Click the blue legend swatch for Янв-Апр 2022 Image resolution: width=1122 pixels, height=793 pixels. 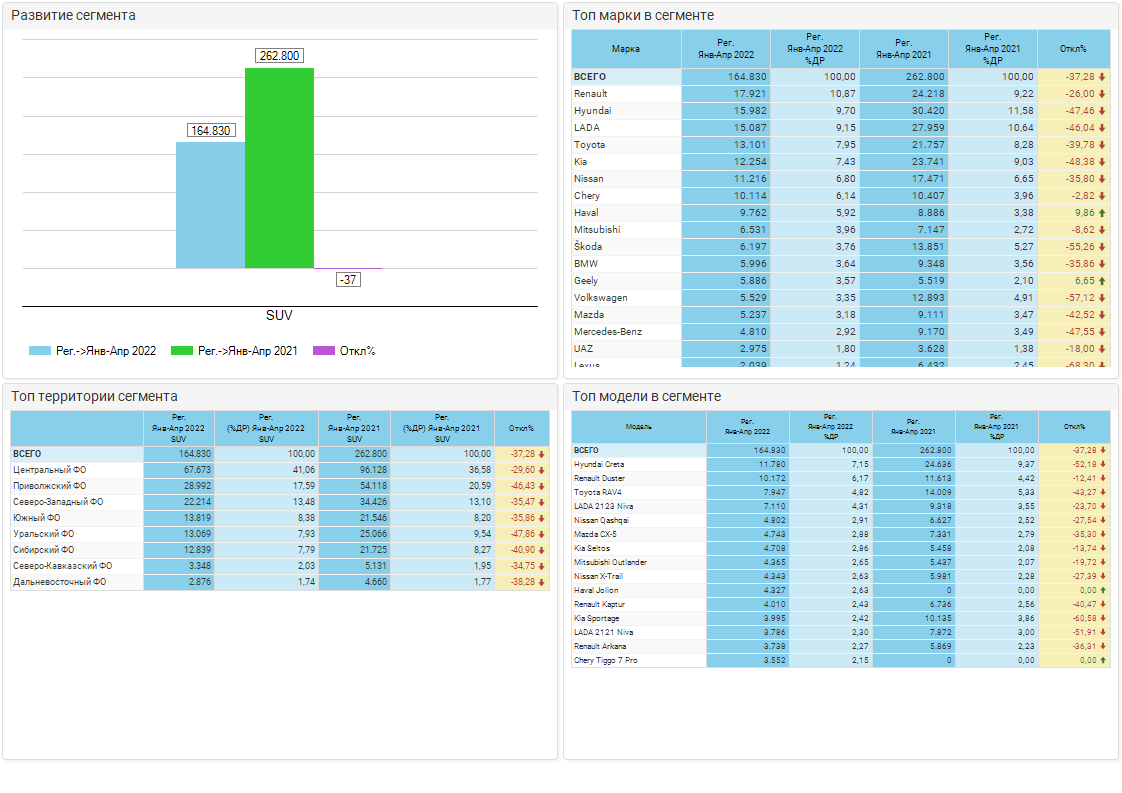click(x=40, y=351)
